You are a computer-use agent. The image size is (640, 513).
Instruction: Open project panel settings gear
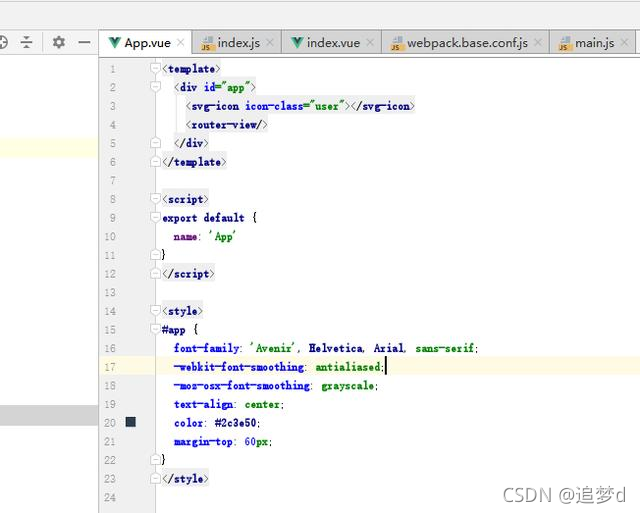click(59, 42)
